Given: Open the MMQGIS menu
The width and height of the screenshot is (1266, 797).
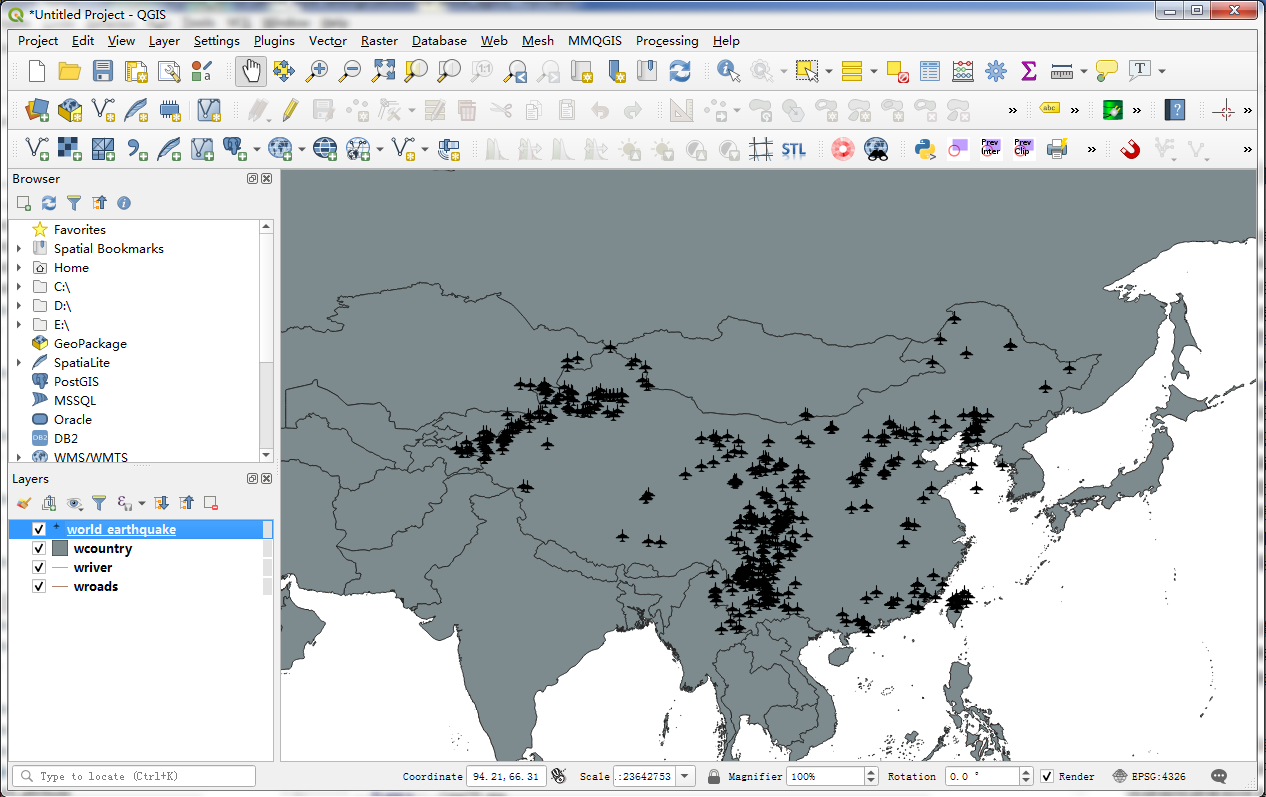Looking at the screenshot, I should click(x=595, y=41).
